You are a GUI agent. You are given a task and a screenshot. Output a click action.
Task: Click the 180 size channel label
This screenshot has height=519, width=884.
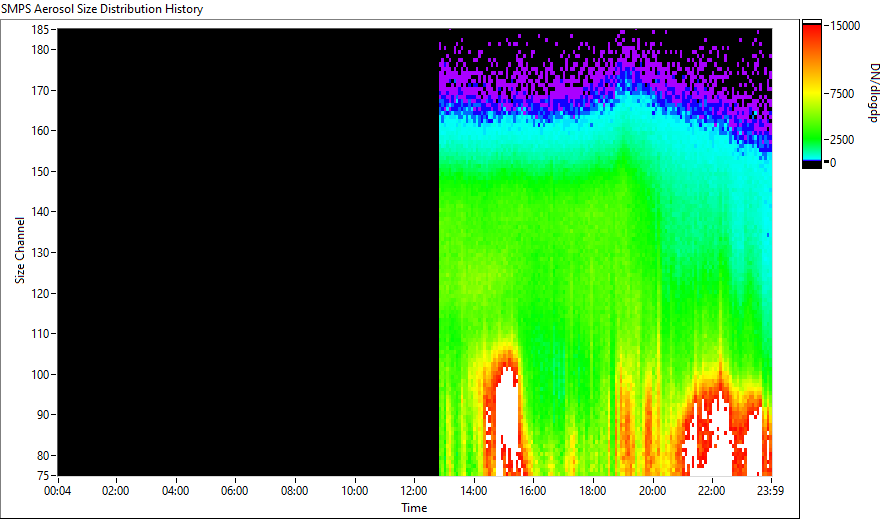click(39, 50)
